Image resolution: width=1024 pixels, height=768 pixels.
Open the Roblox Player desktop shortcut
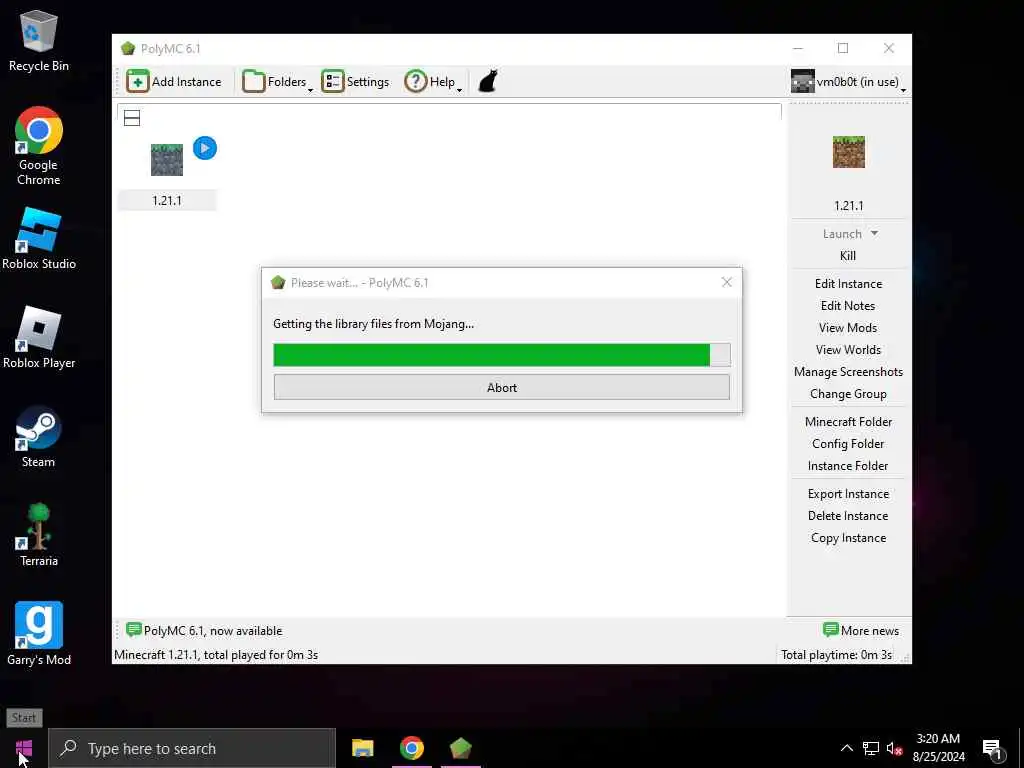point(39,338)
